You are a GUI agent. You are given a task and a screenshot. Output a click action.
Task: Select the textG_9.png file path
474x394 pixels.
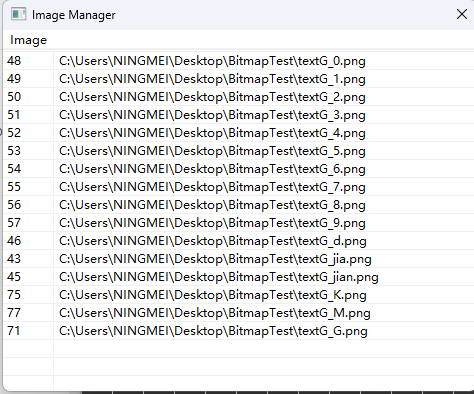point(212,223)
